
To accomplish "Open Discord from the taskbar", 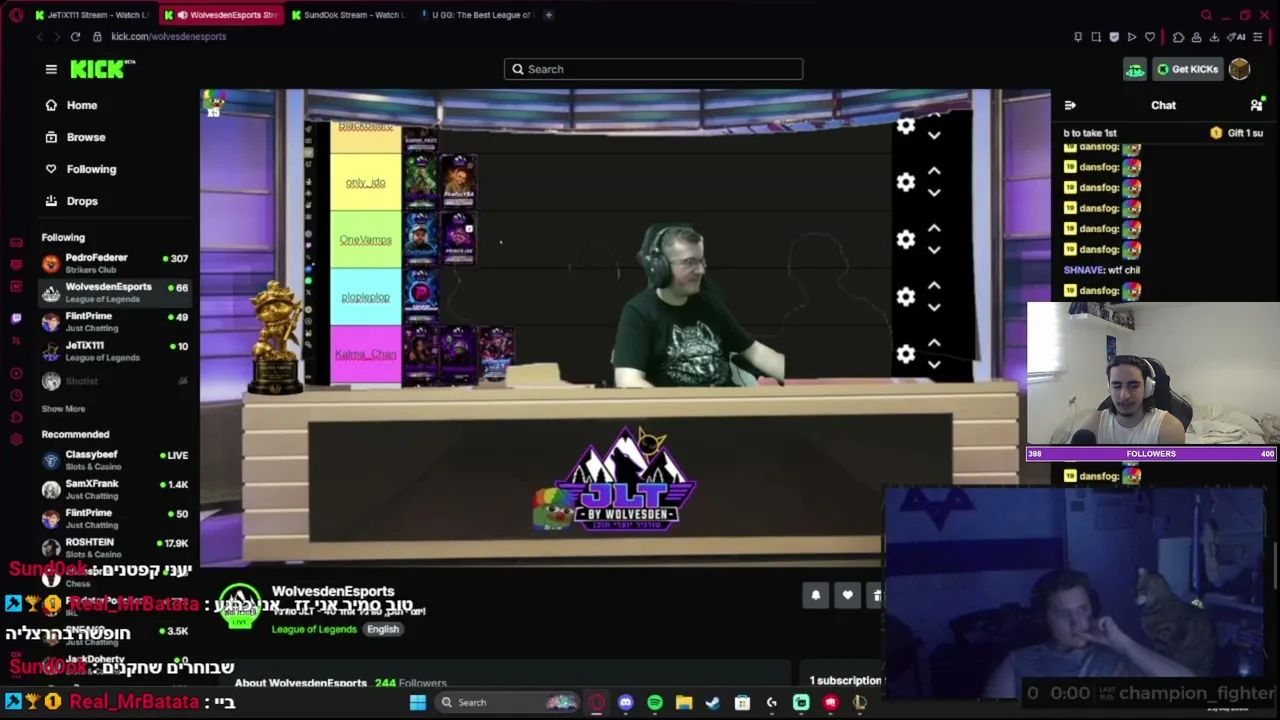I will pyautogui.click(x=626, y=702).
